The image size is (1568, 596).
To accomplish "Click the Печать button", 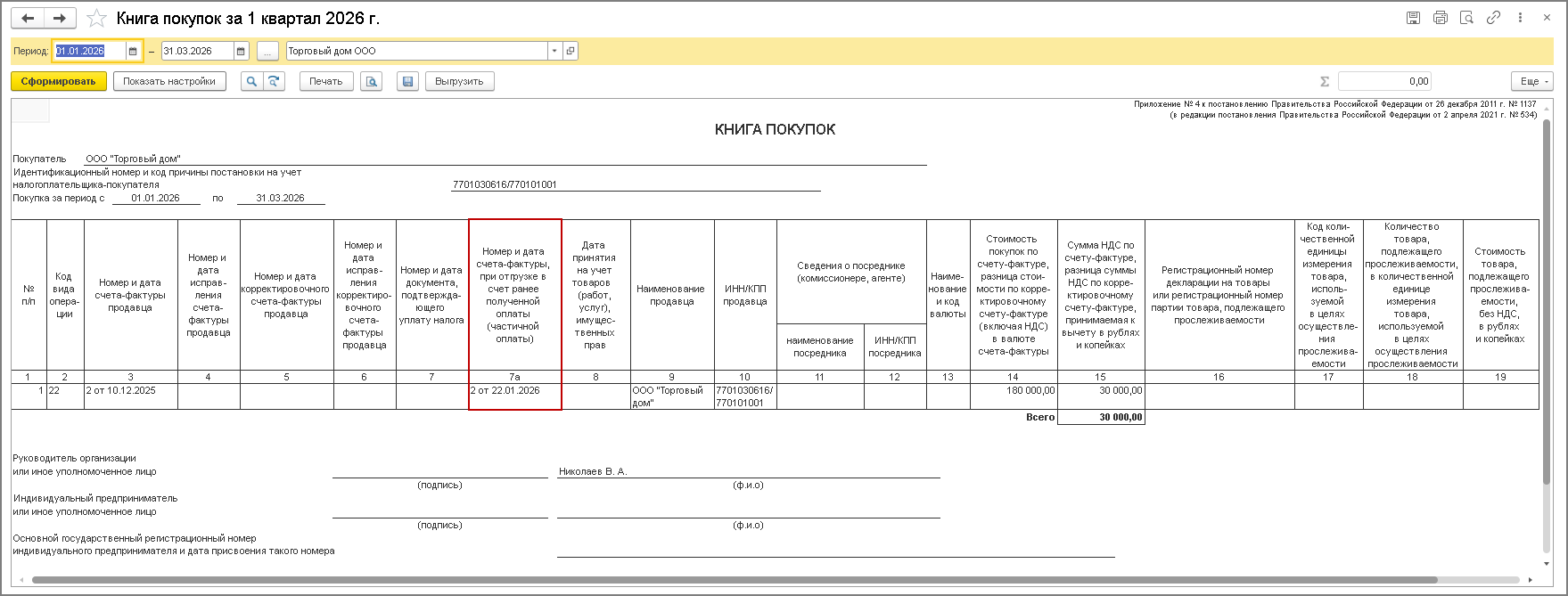I will [x=326, y=81].
